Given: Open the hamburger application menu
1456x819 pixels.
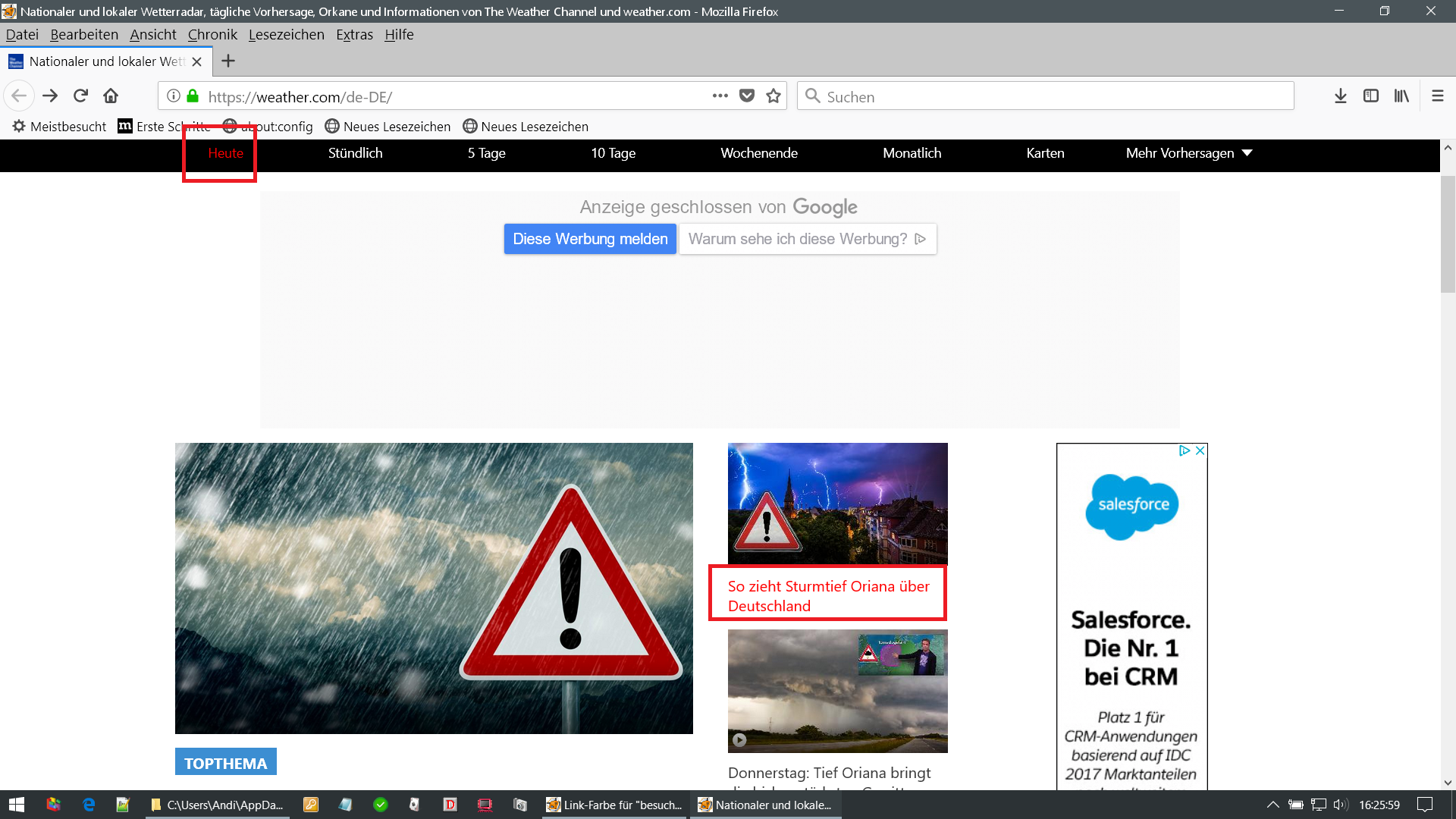Looking at the screenshot, I should point(1438,96).
